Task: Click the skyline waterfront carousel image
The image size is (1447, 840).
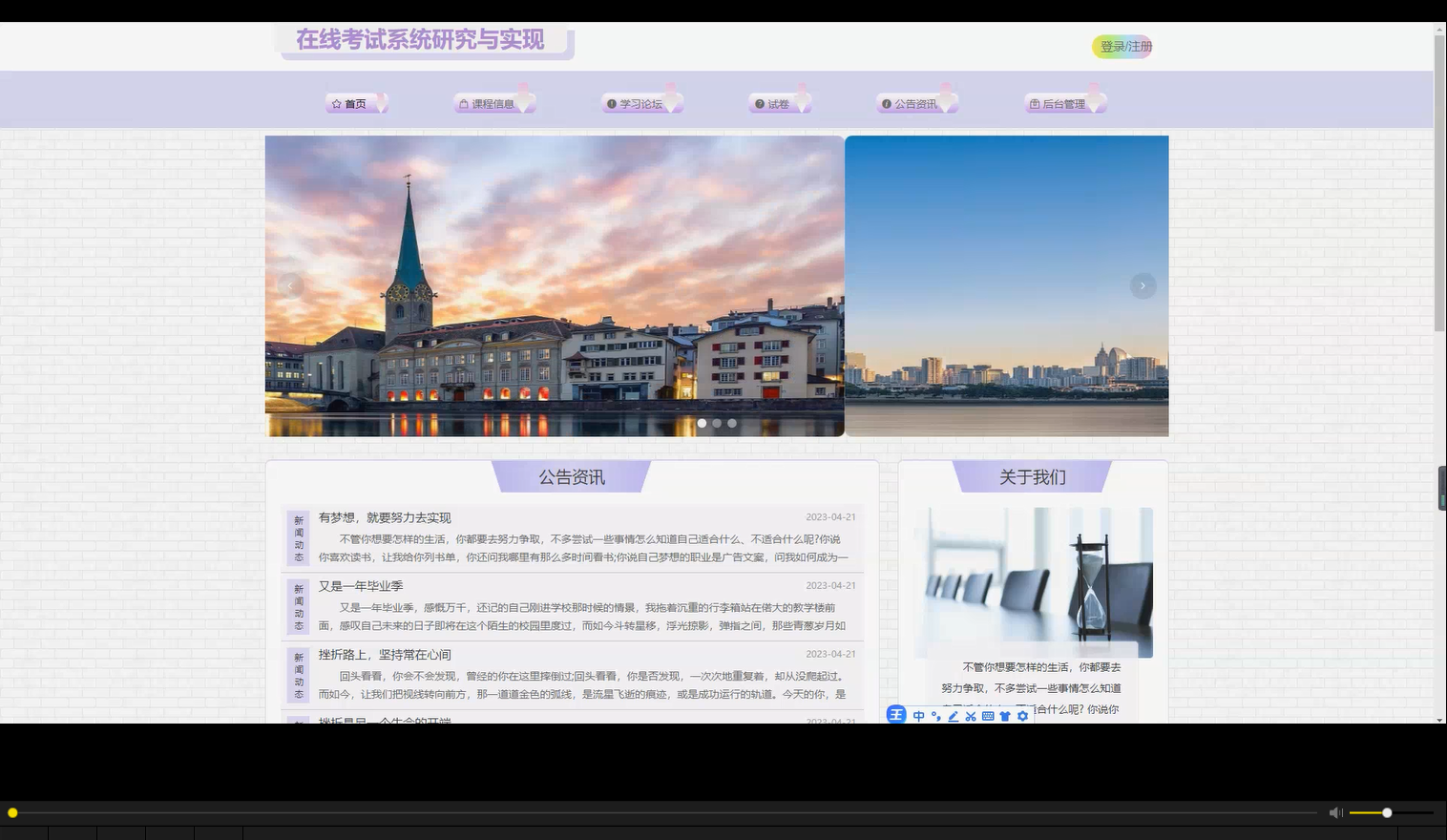Action: [x=1007, y=285]
